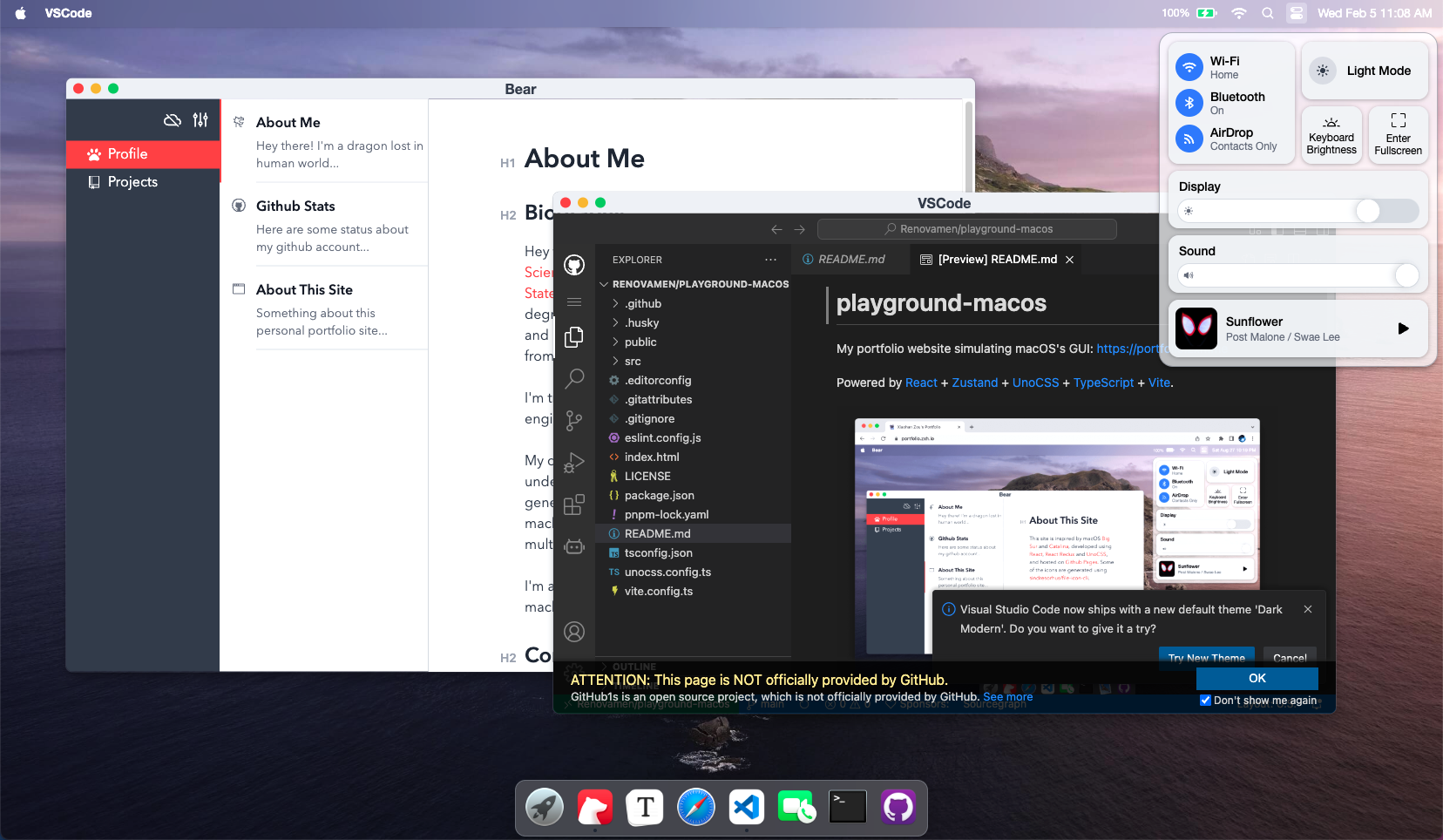The width and height of the screenshot is (1443, 840).
Task: Open Explorer files icon in activity bar
Action: pyautogui.click(x=574, y=336)
